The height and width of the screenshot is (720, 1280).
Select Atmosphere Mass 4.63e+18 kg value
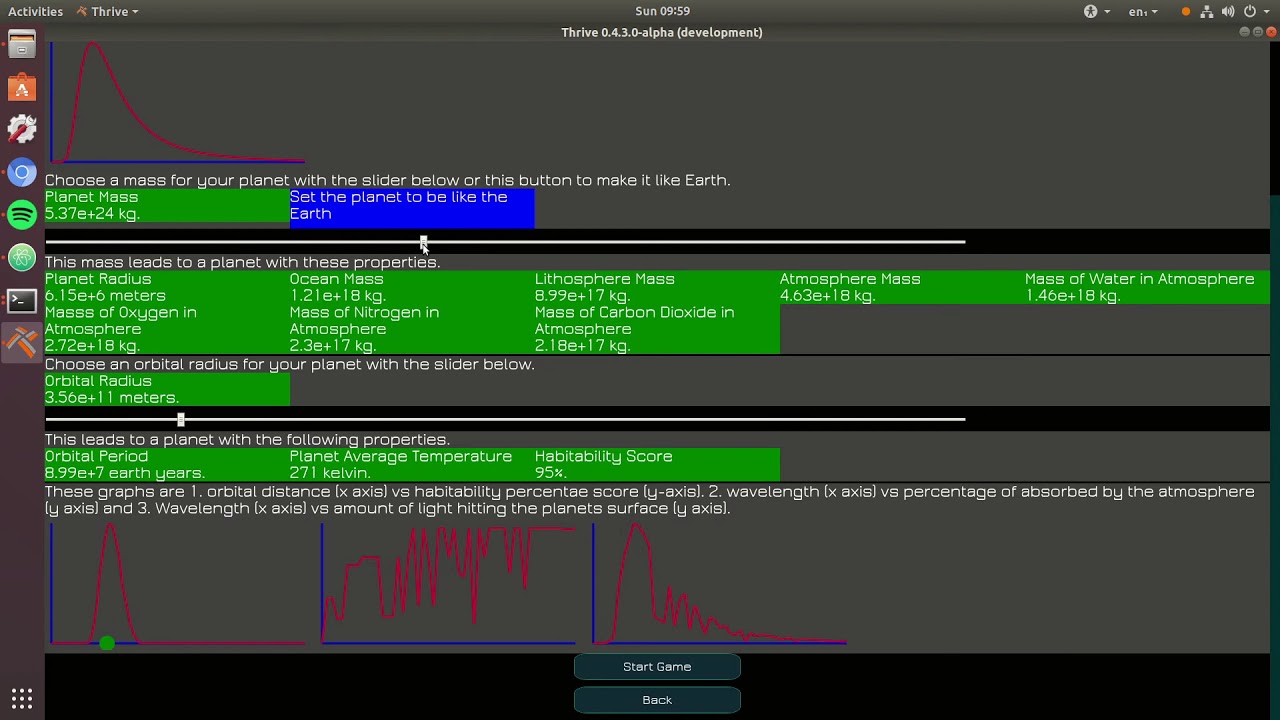[902, 287]
